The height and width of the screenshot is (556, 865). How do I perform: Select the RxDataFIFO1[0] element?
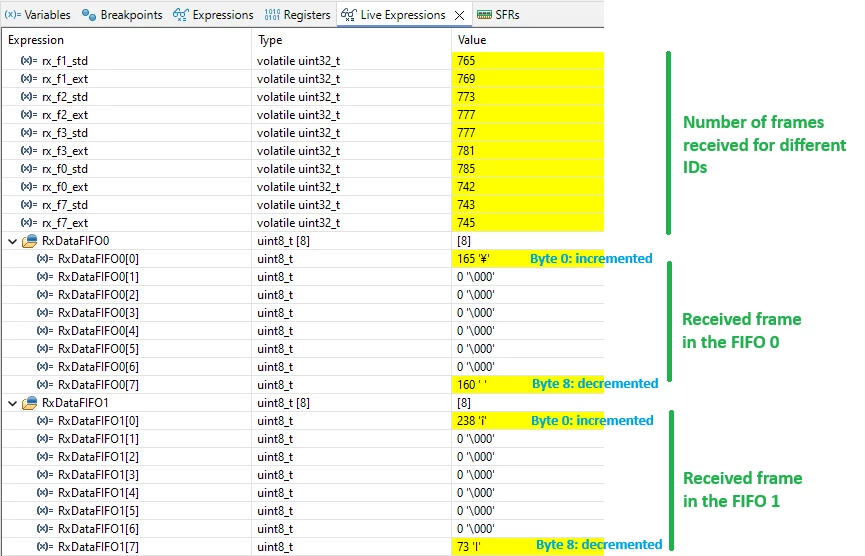point(98,421)
